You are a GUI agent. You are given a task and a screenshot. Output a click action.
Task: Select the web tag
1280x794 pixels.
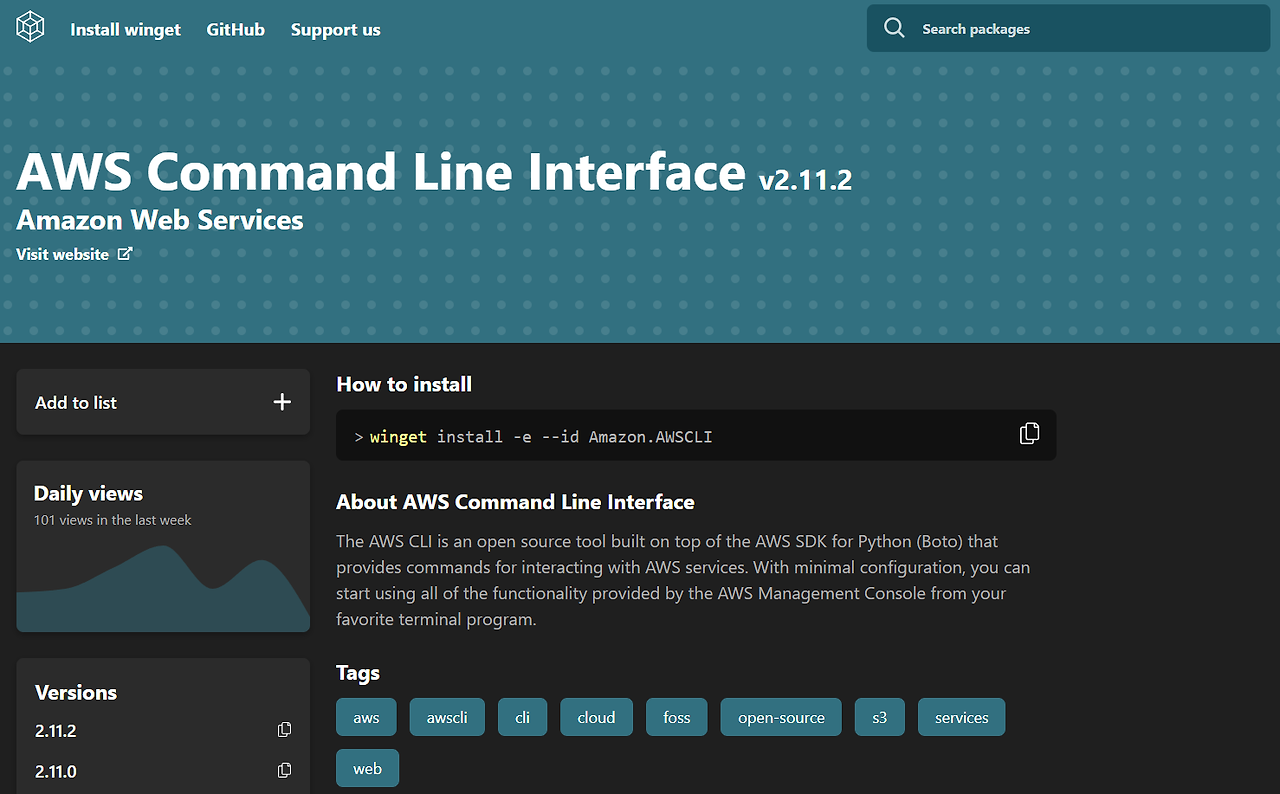click(x=367, y=768)
